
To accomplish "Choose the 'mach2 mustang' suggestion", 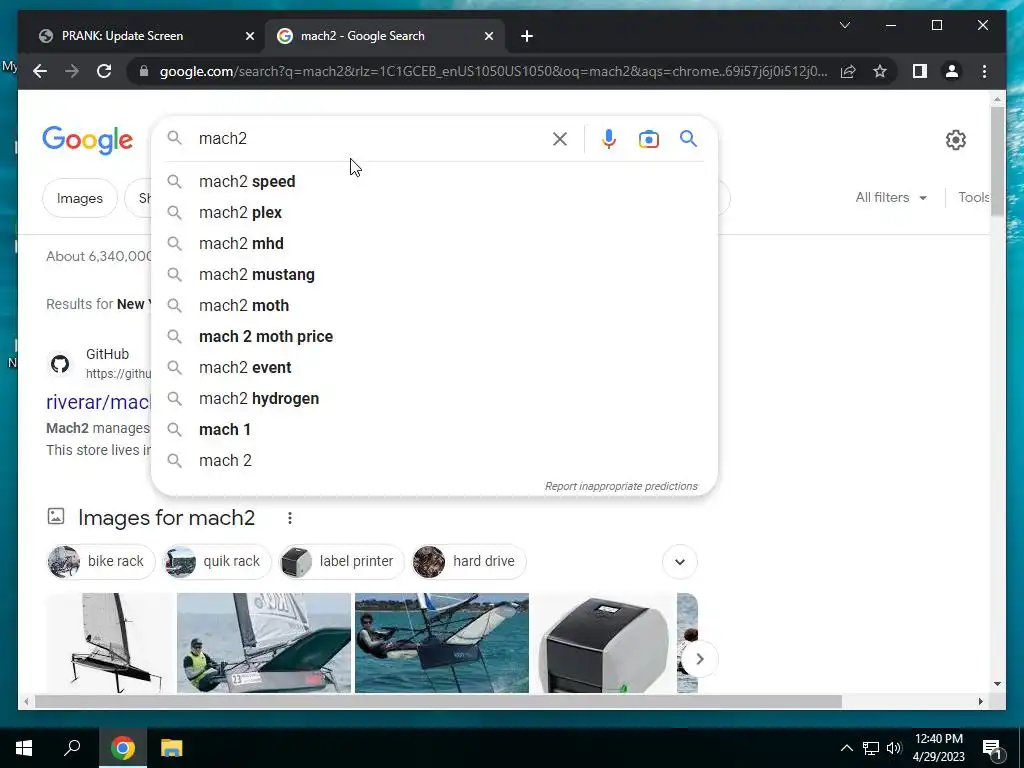I will pyautogui.click(x=434, y=274).
